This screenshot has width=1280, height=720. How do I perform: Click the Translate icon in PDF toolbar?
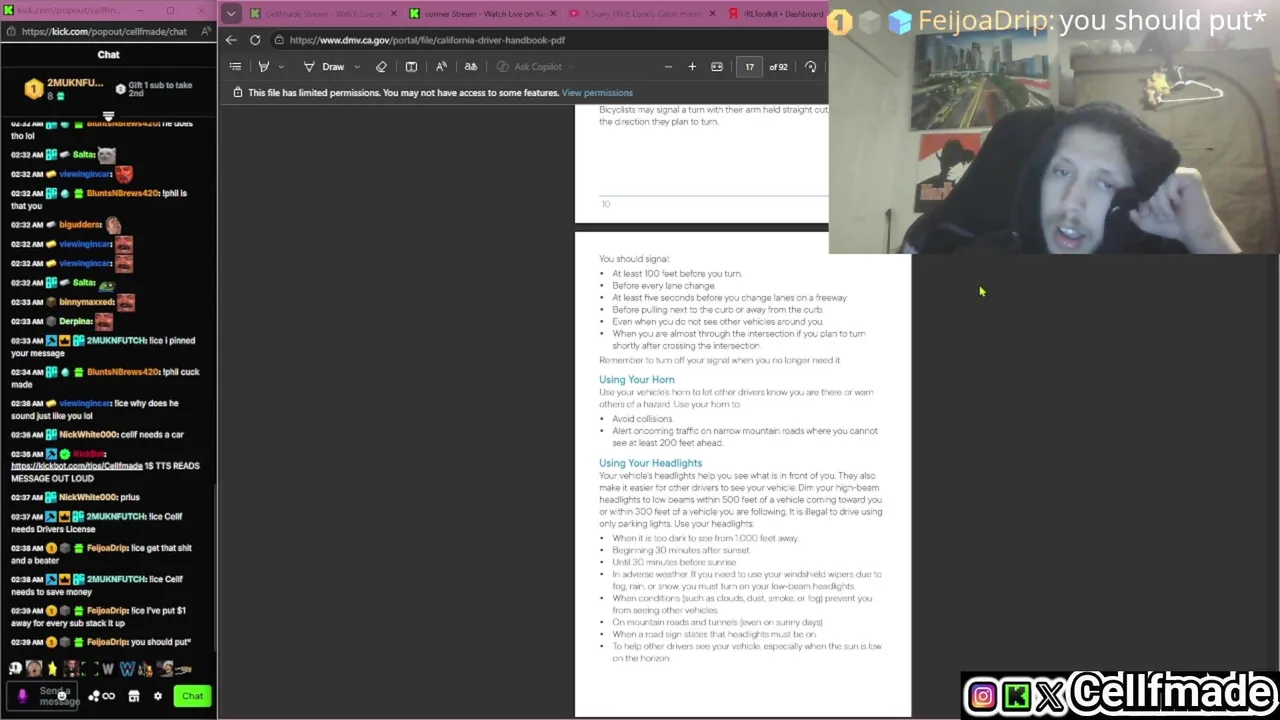coord(471,67)
